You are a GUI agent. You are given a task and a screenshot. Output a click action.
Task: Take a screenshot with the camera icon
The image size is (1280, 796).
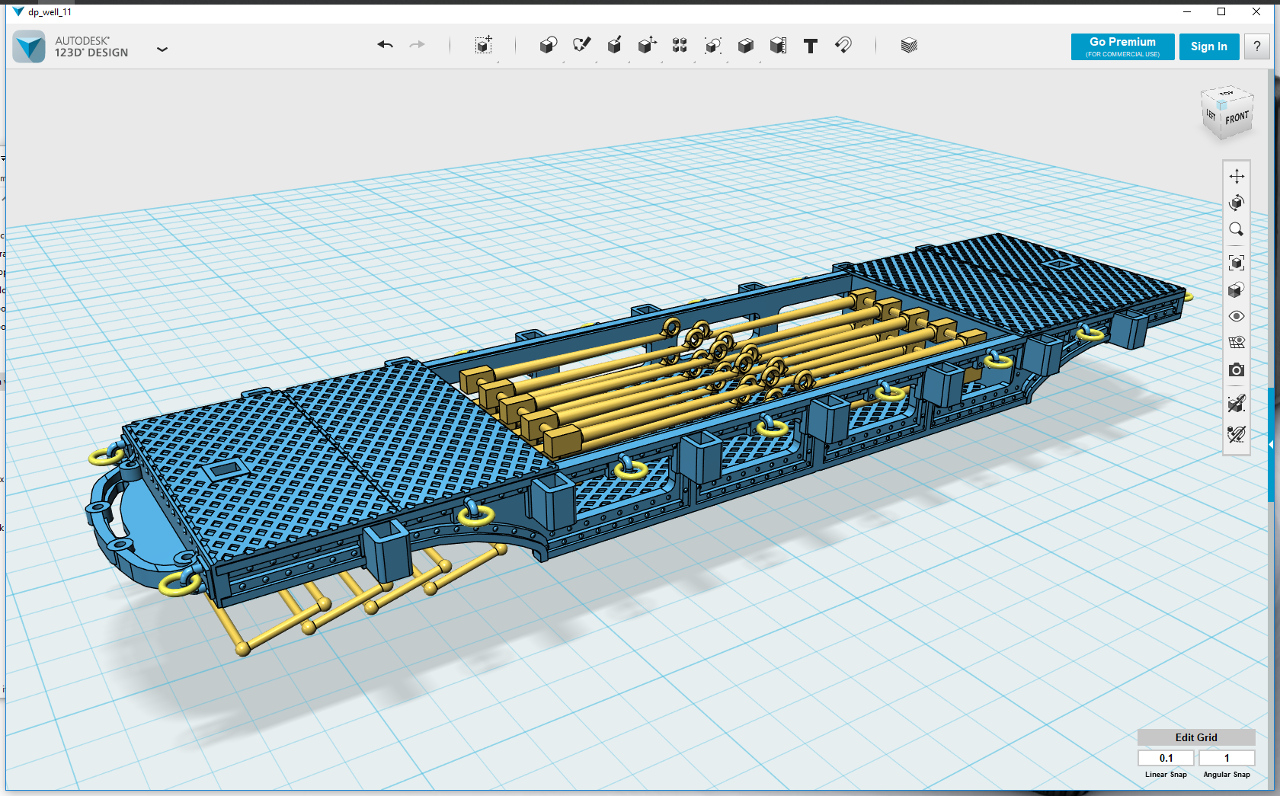1237,370
